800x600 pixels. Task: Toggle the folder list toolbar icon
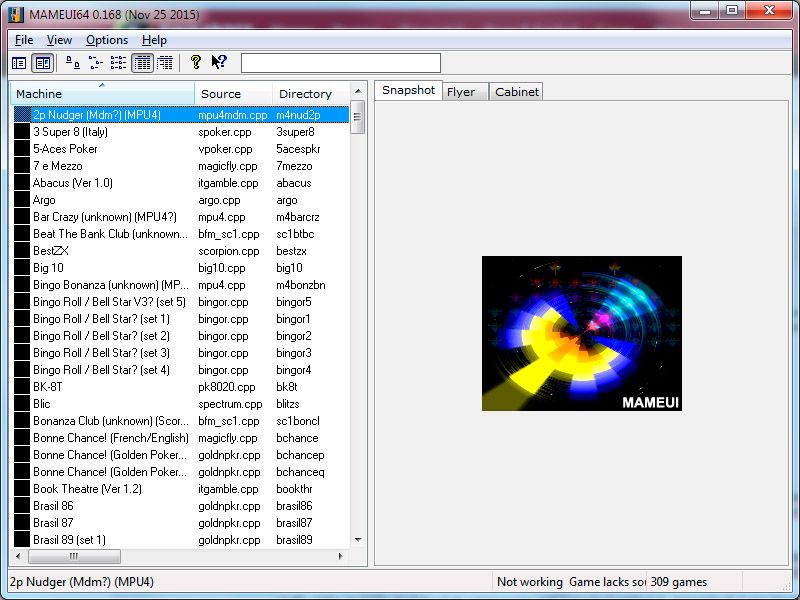point(19,63)
